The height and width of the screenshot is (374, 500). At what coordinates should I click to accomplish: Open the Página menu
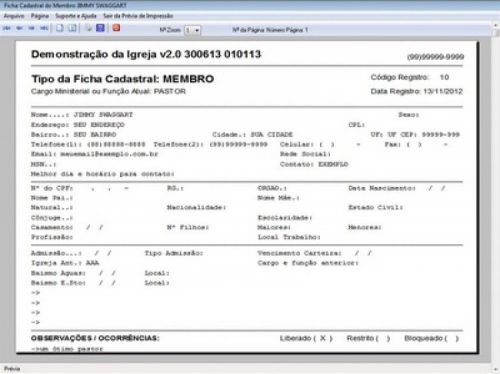pyautogui.click(x=40, y=16)
